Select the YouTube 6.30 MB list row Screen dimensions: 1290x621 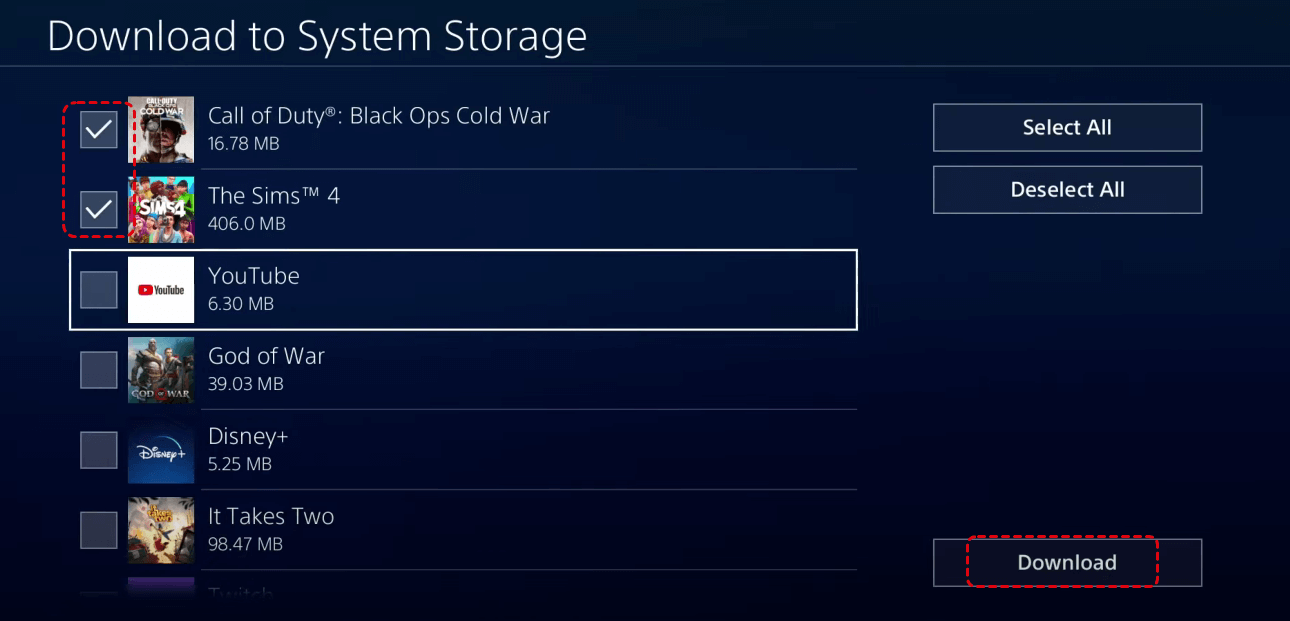463,290
